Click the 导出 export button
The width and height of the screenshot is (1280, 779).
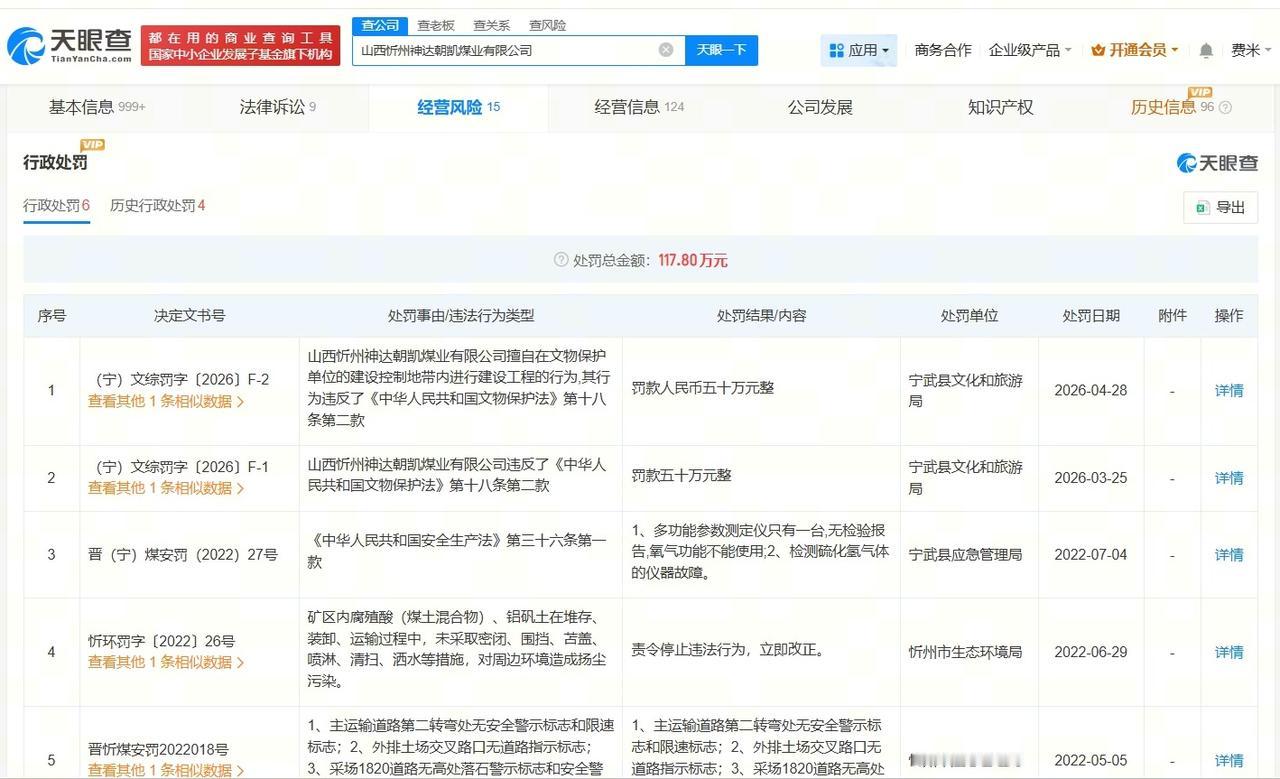tap(1220, 207)
